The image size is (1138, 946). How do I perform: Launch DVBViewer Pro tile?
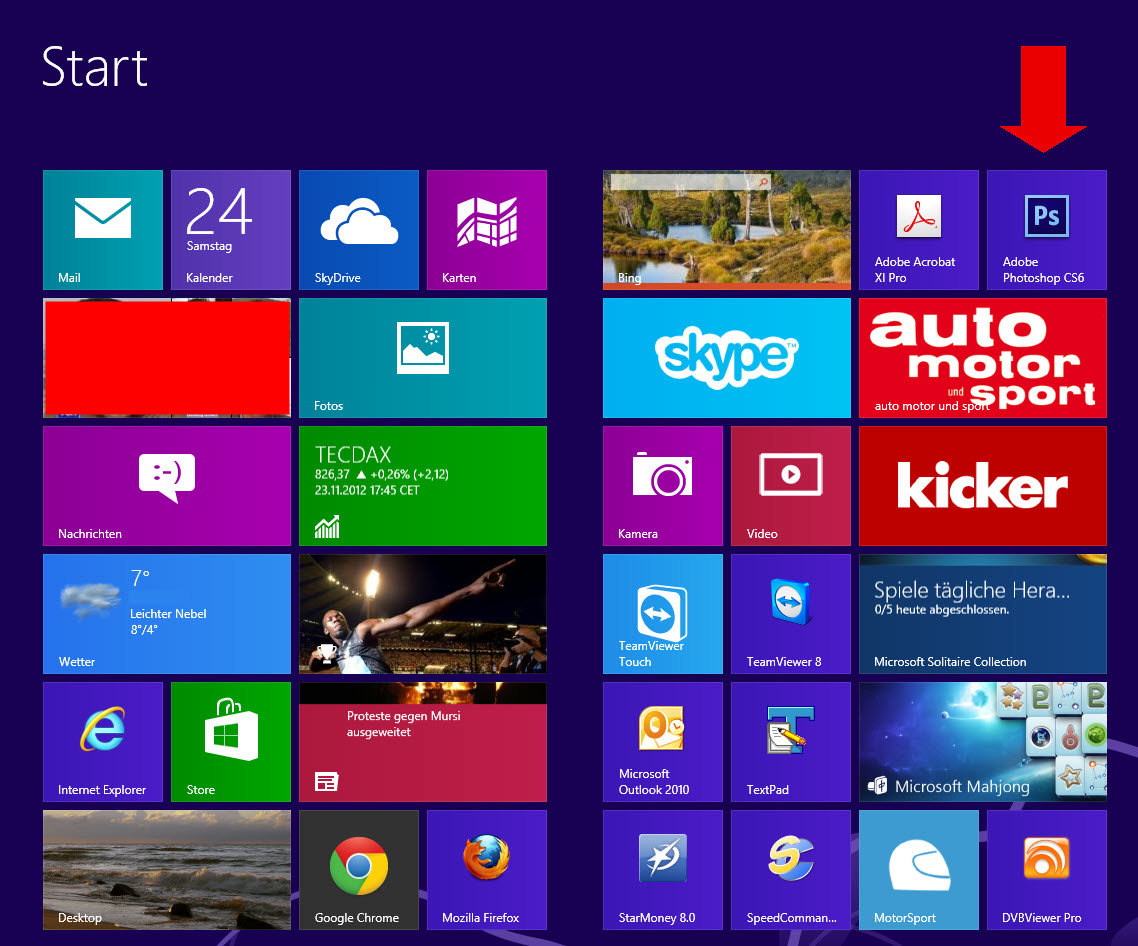click(1047, 870)
